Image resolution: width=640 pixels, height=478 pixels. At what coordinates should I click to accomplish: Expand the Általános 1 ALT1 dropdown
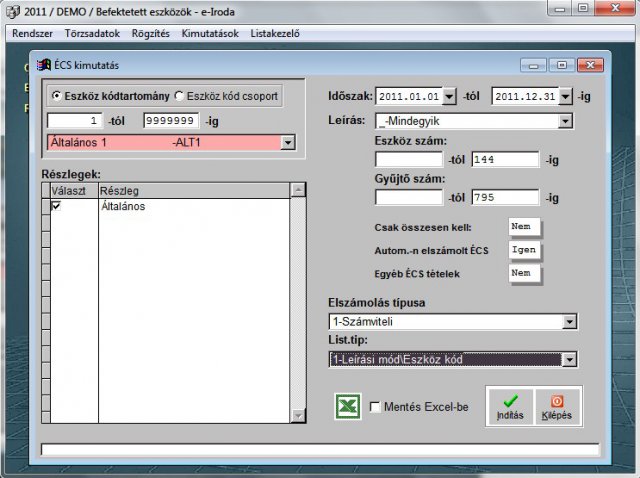point(289,143)
